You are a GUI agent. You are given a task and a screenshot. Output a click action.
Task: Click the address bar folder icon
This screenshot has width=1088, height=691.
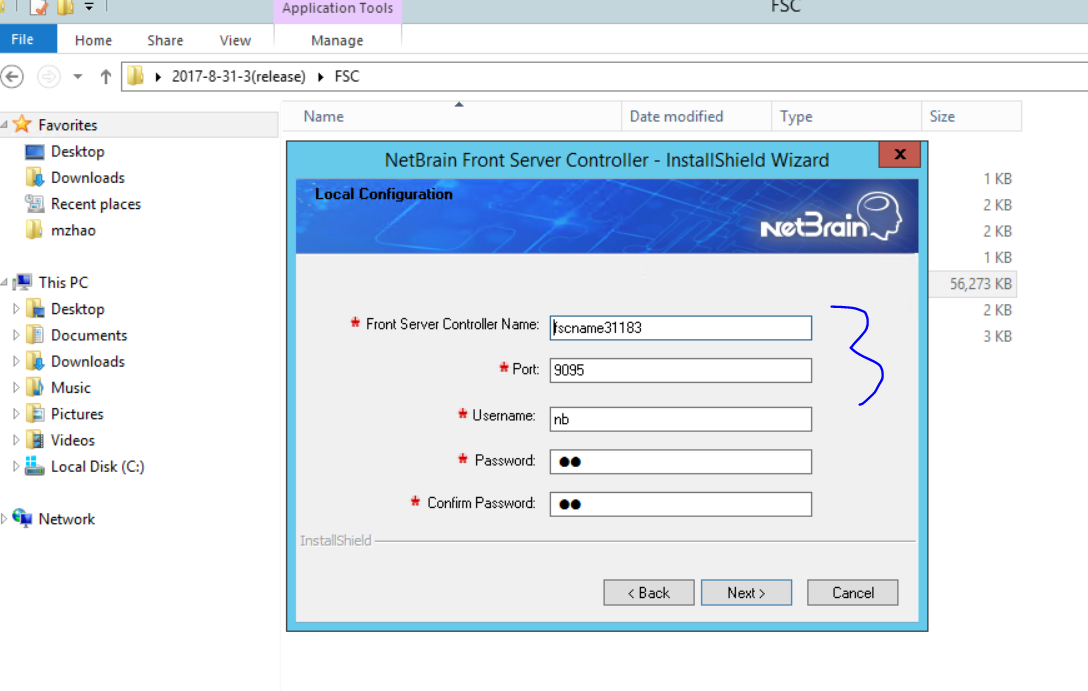click(x=136, y=76)
